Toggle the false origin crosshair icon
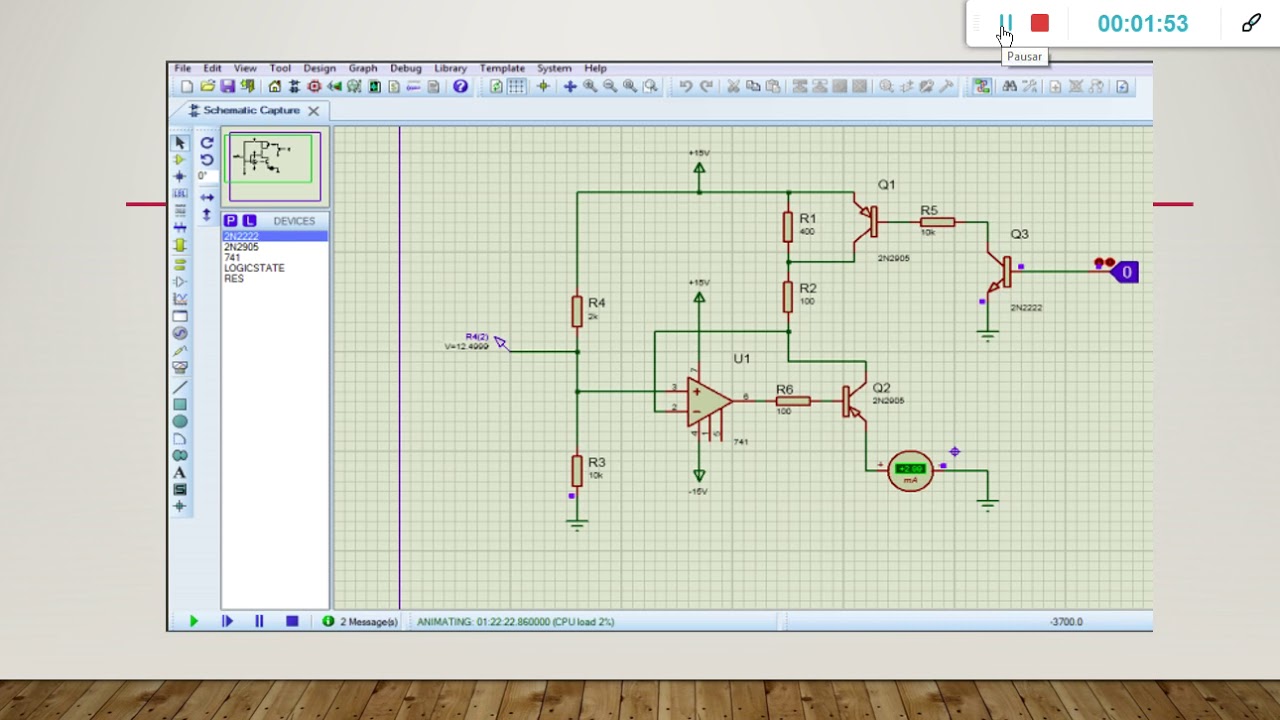 543,87
